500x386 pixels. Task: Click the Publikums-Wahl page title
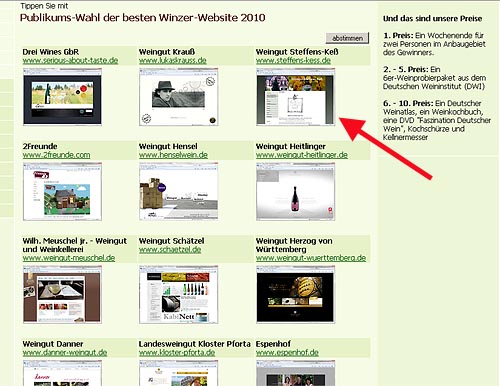[142, 18]
